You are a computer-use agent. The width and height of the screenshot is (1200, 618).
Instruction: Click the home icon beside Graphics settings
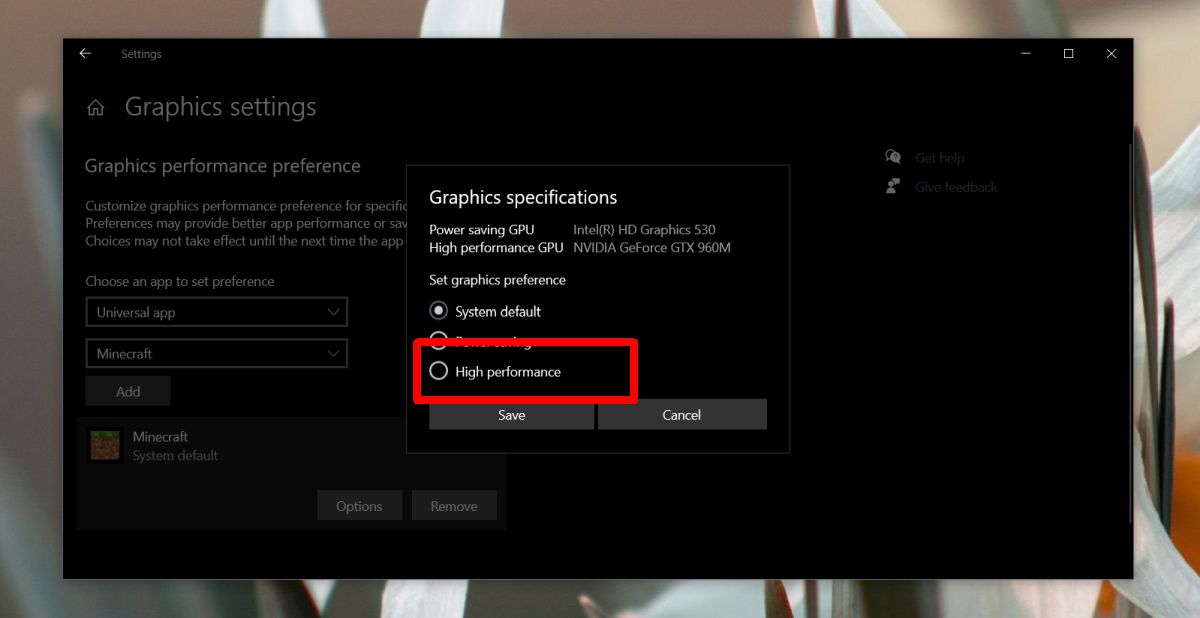point(94,107)
